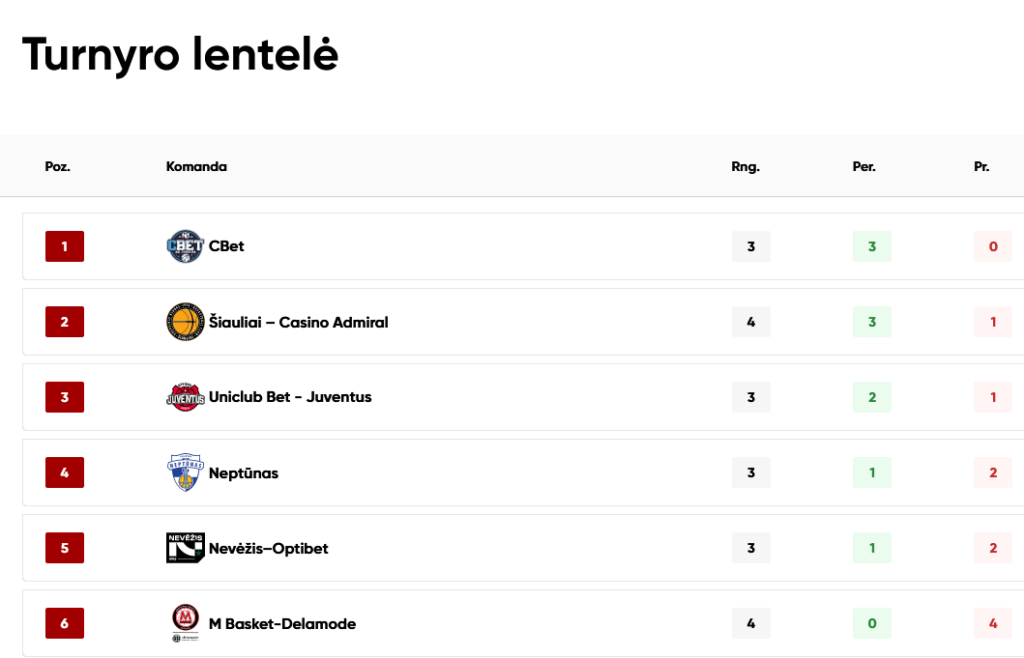Select the Nevėžis–Optibet team name
The height and width of the screenshot is (658, 1024).
click(x=268, y=548)
